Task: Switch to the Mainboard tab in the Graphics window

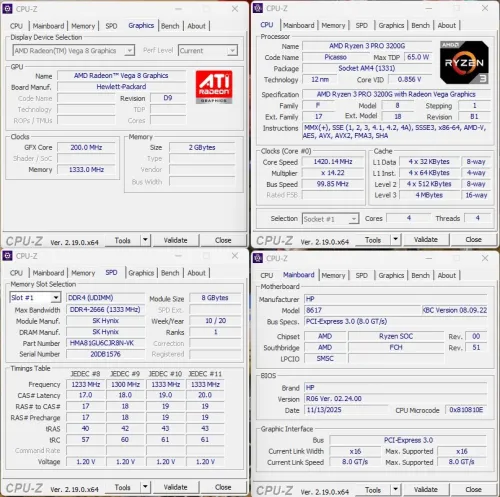Action: [48, 26]
